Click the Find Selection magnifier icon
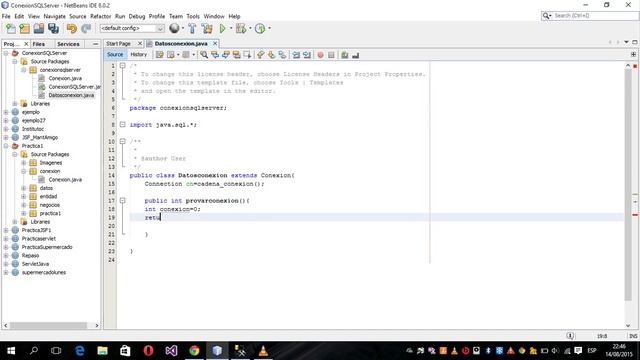The width and height of the screenshot is (640, 360). [x=204, y=55]
